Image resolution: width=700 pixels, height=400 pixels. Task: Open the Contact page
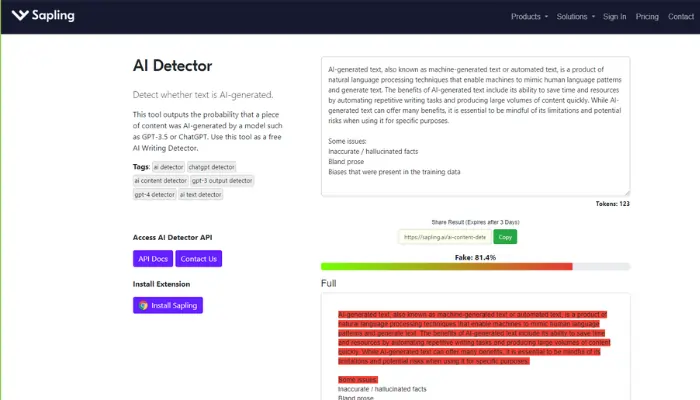click(x=681, y=17)
